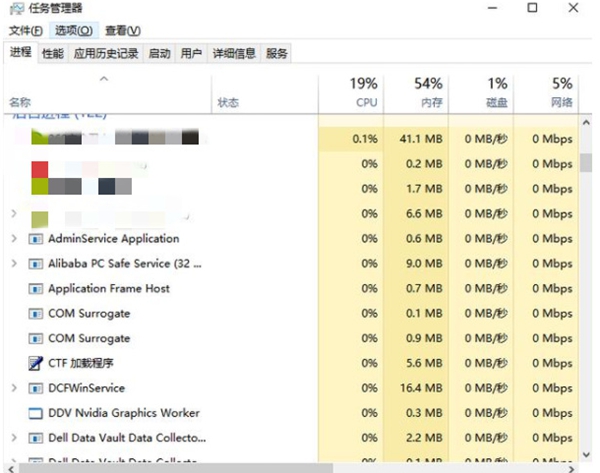Click the DCFWinService process icon
The height and width of the screenshot is (473, 600).
click(x=36, y=388)
